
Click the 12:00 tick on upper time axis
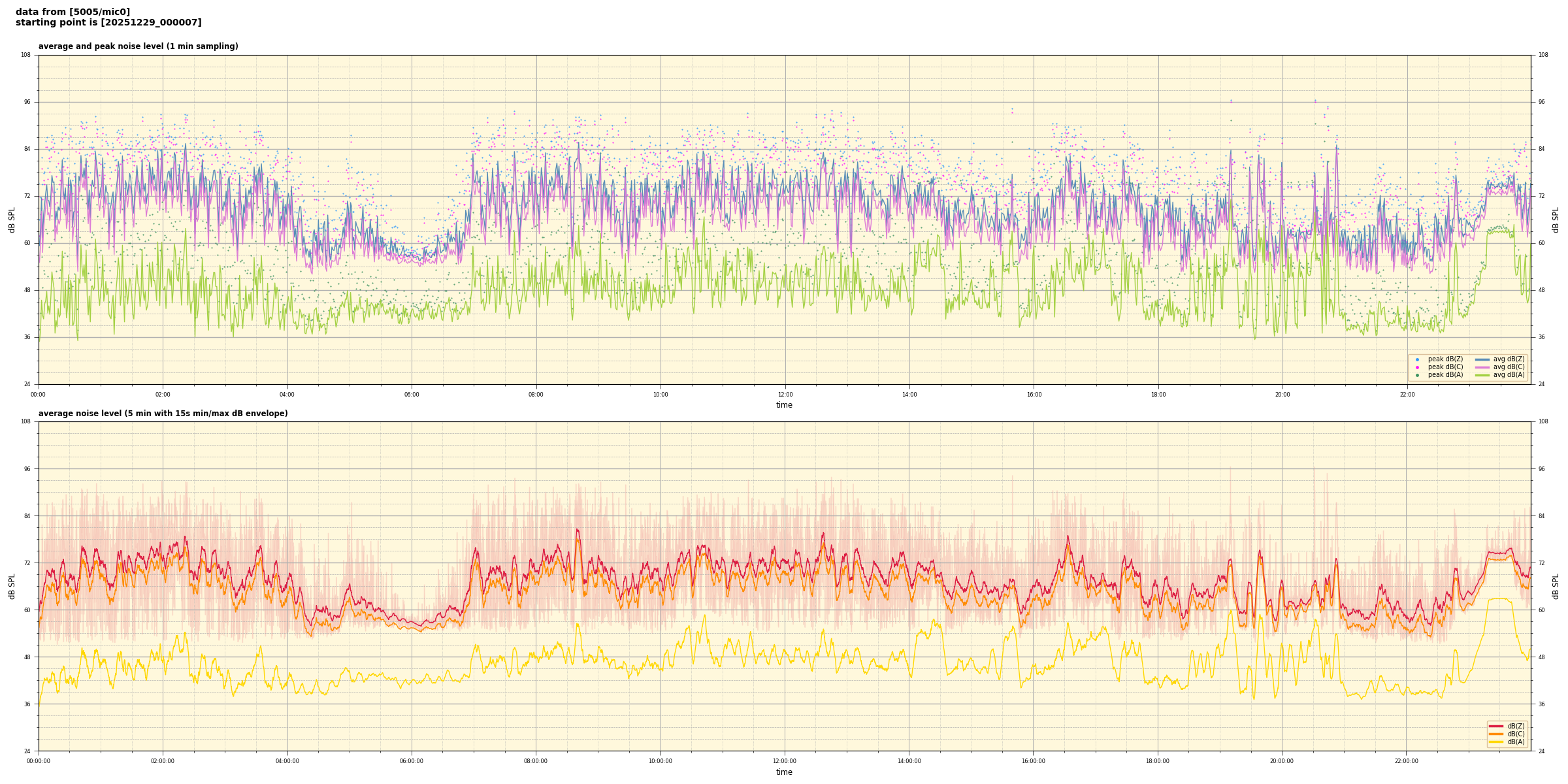[785, 395]
